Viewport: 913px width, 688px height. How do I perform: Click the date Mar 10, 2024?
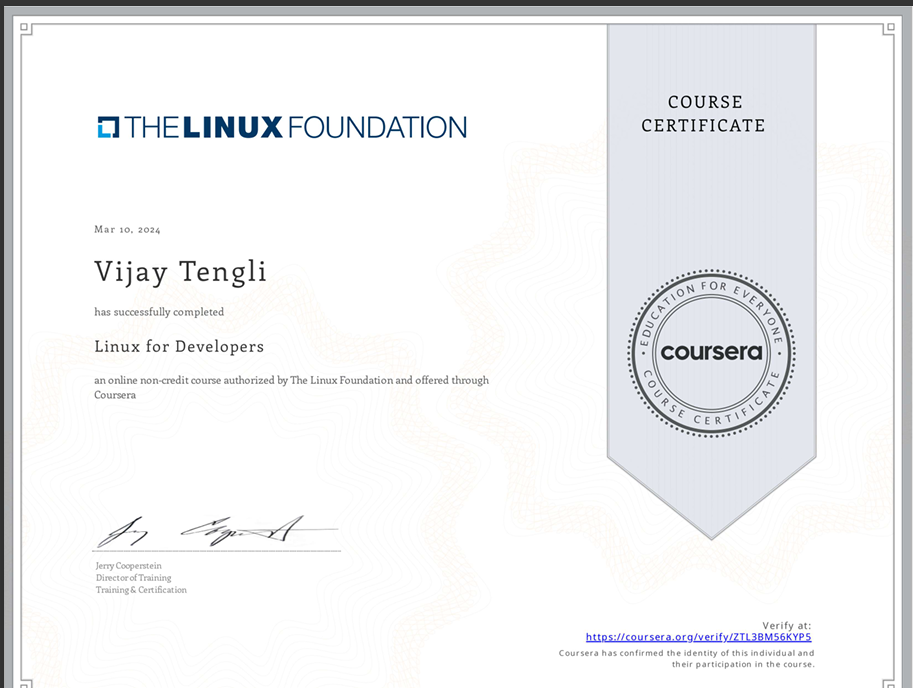coord(127,230)
